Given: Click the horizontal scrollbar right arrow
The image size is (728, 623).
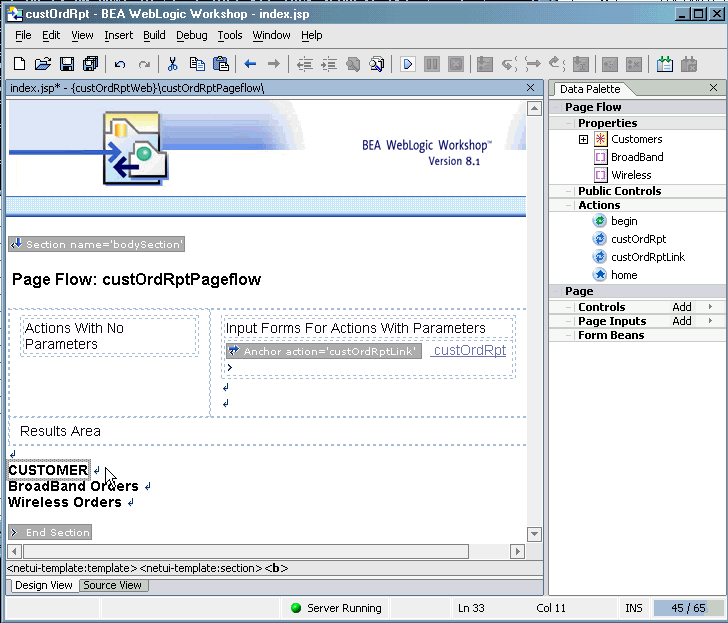Looking at the screenshot, I should pos(517,552).
